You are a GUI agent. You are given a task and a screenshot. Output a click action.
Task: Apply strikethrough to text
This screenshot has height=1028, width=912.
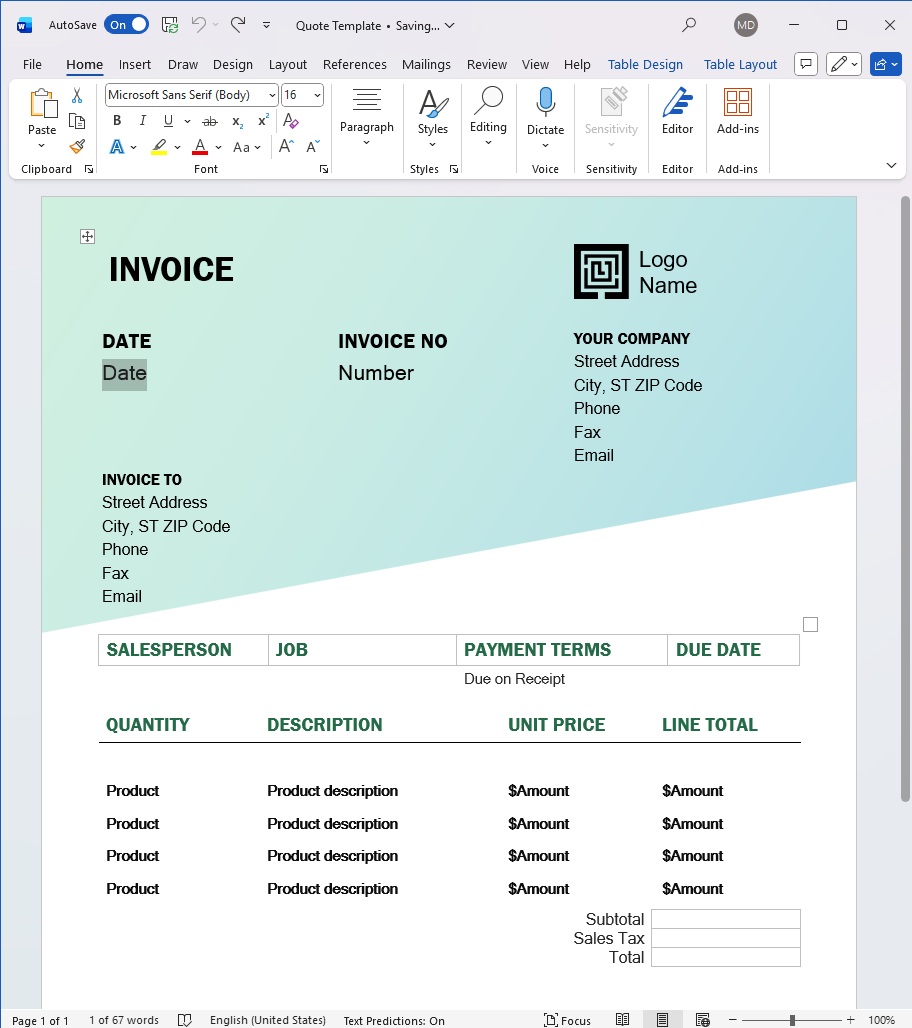[211, 119]
